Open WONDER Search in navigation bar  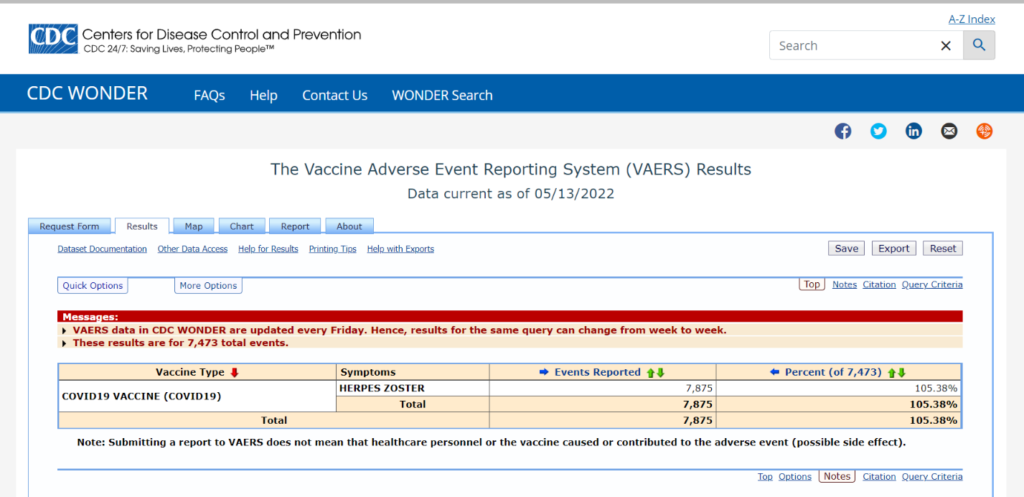tap(442, 95)
